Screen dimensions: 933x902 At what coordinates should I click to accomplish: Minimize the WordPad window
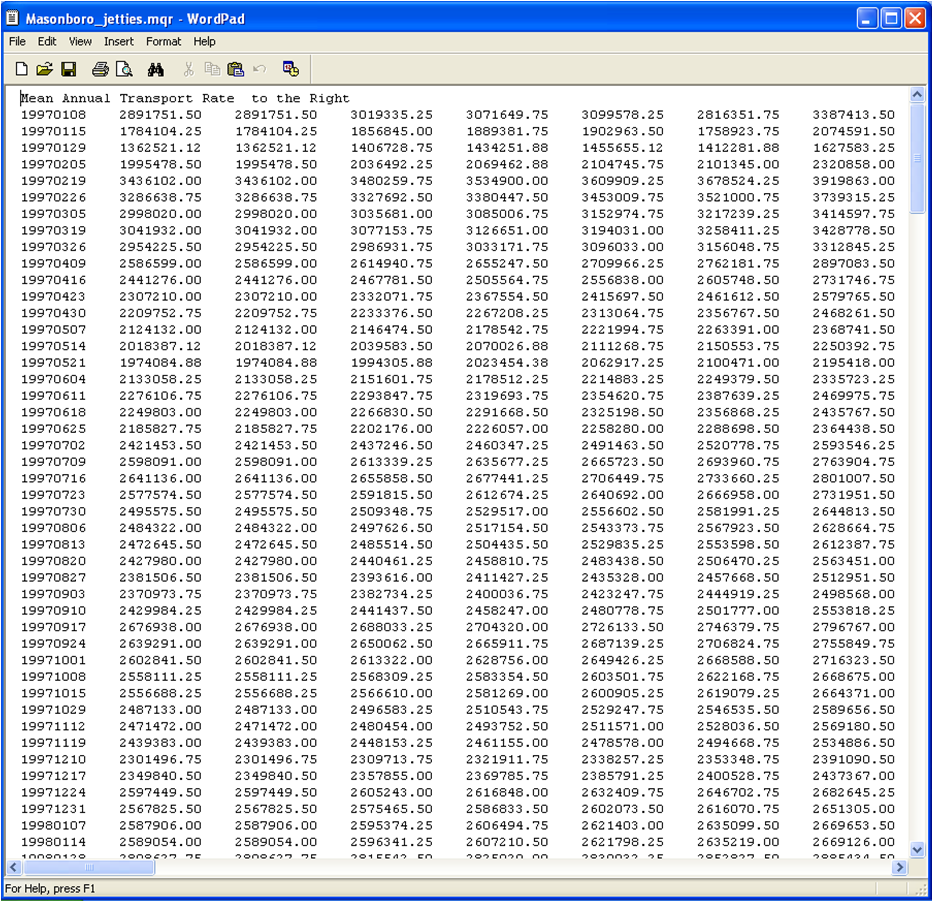pos(867,18)
